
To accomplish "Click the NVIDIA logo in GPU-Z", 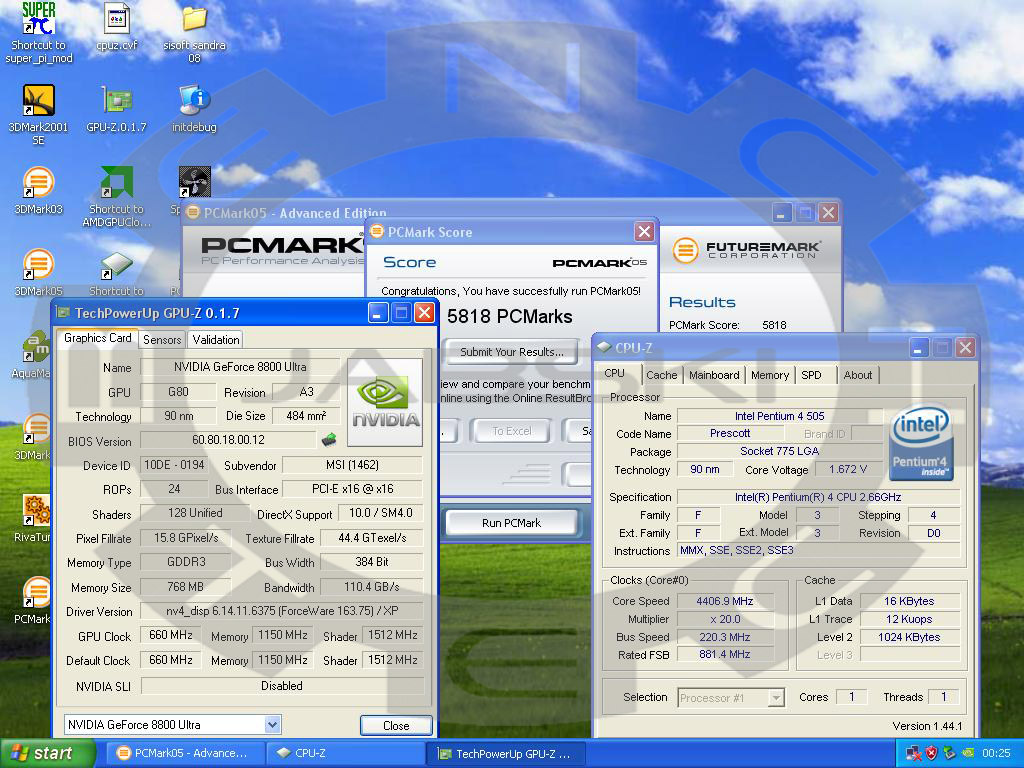I will (x=385, y=402).
